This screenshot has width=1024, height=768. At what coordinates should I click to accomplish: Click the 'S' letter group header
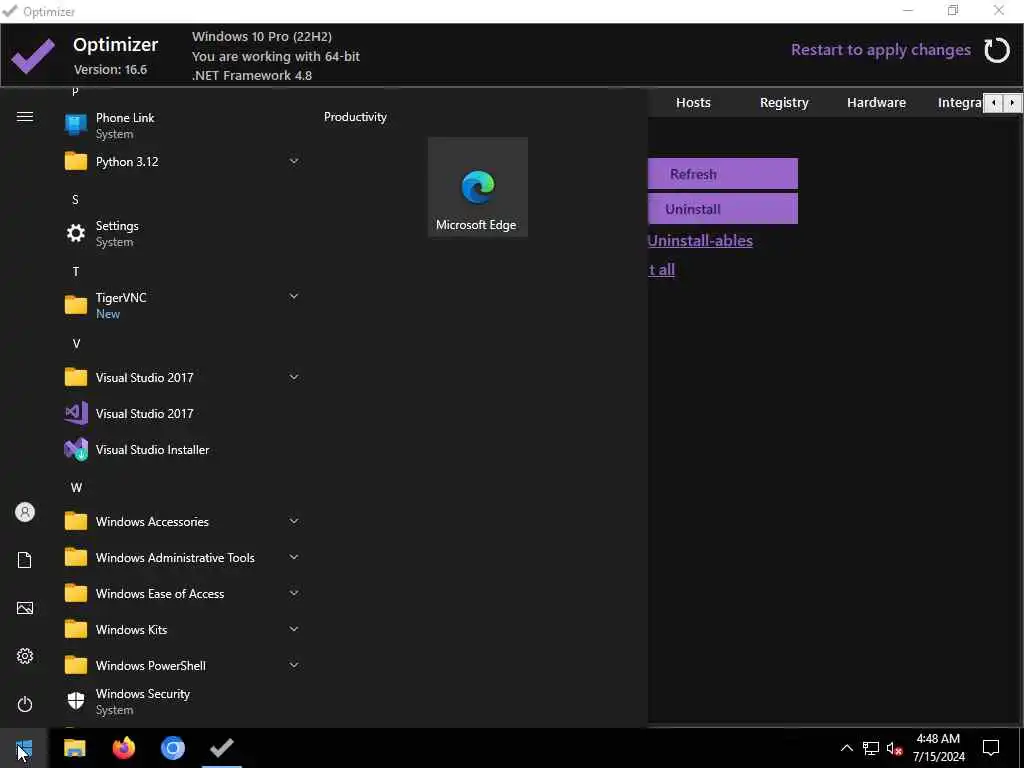click(x=75, y=199)
